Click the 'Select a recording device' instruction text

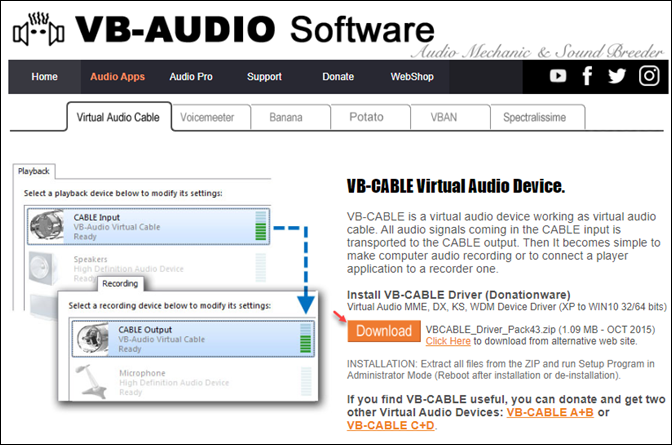170,306
